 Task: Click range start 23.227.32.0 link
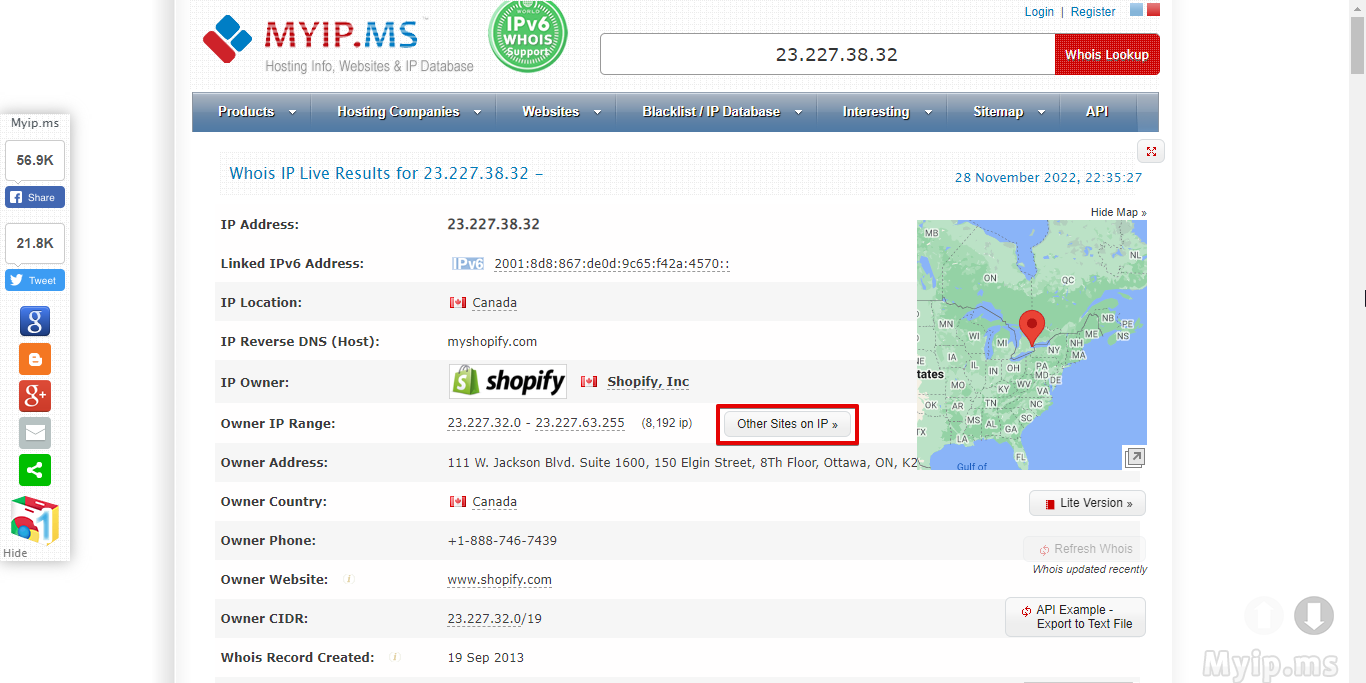click(x=484, y=423)
